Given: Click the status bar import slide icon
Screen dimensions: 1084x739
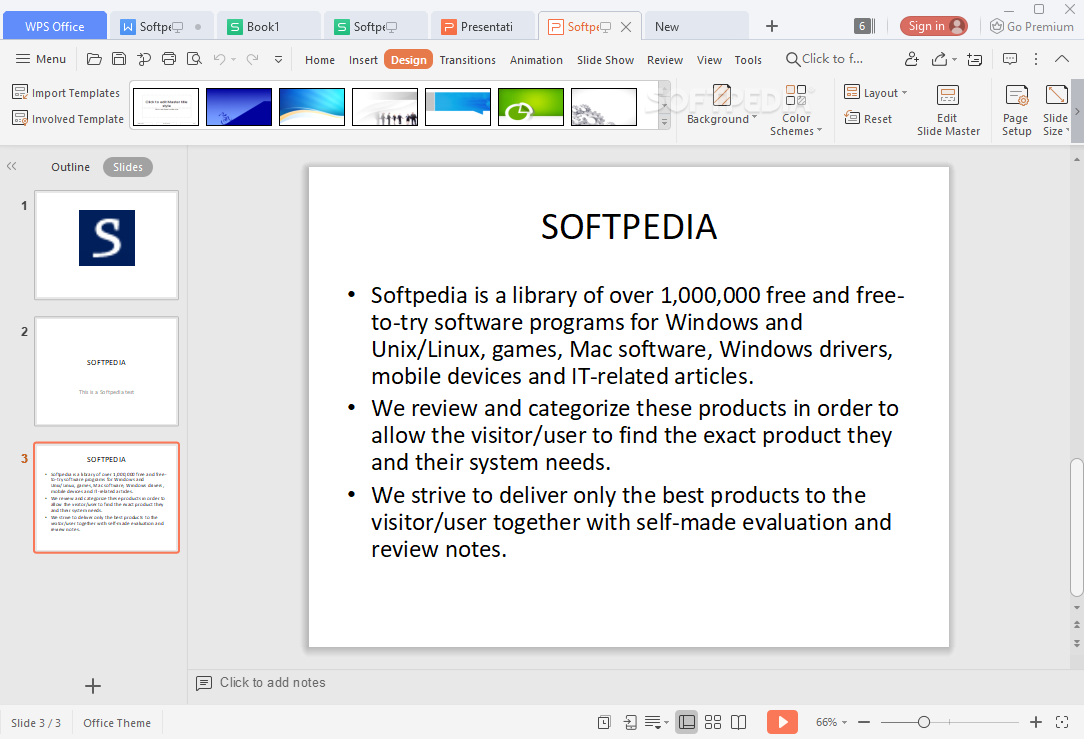Looking at the screenshot, I should point(630,722).
